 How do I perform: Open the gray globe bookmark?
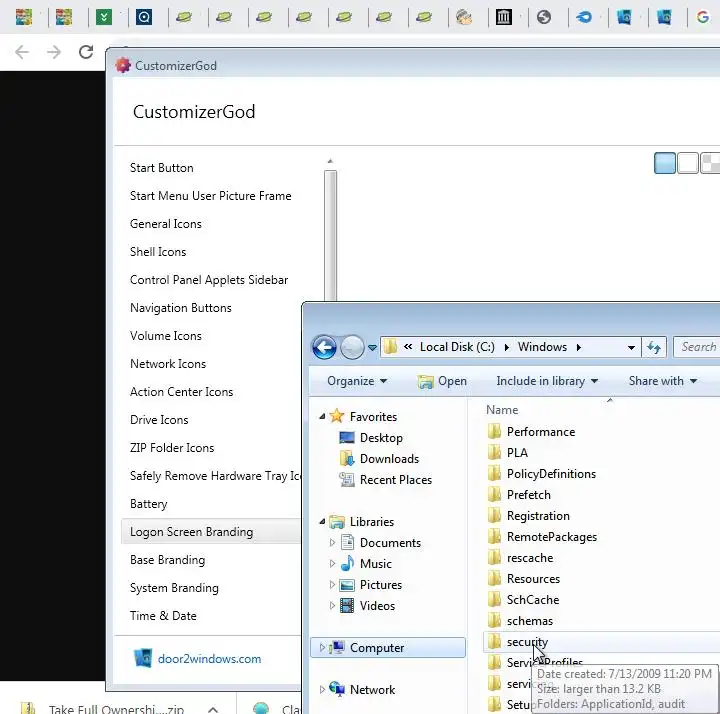coord(544,17)
